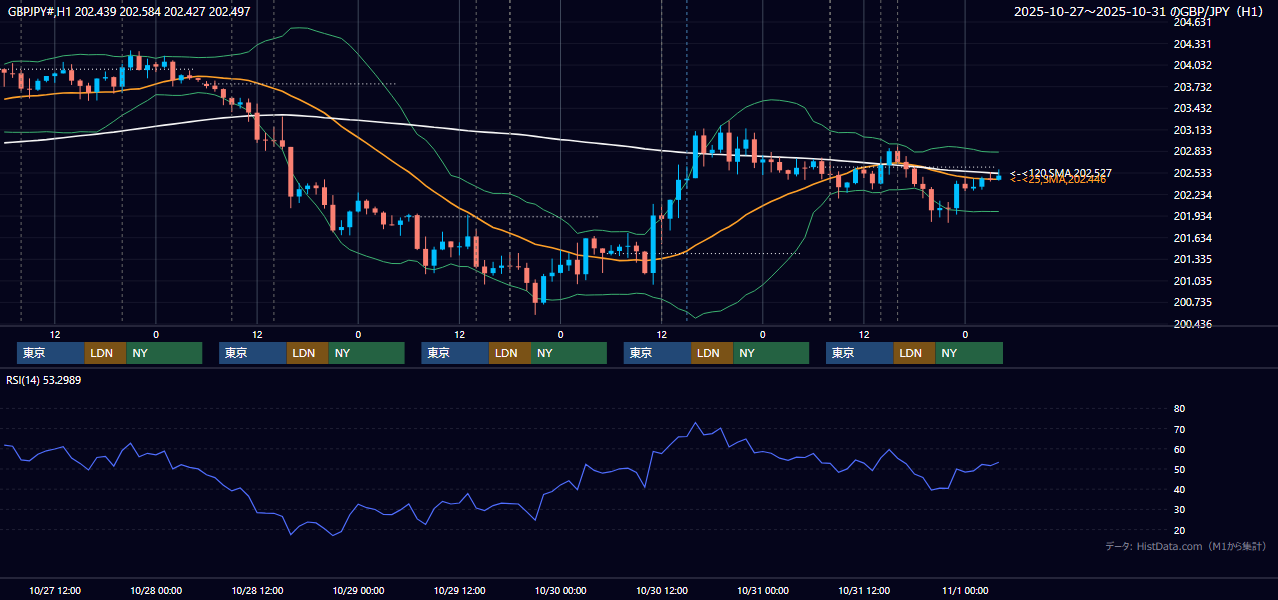Click price axis label 202.833
1278x600 pixels.
point(1192,151)
